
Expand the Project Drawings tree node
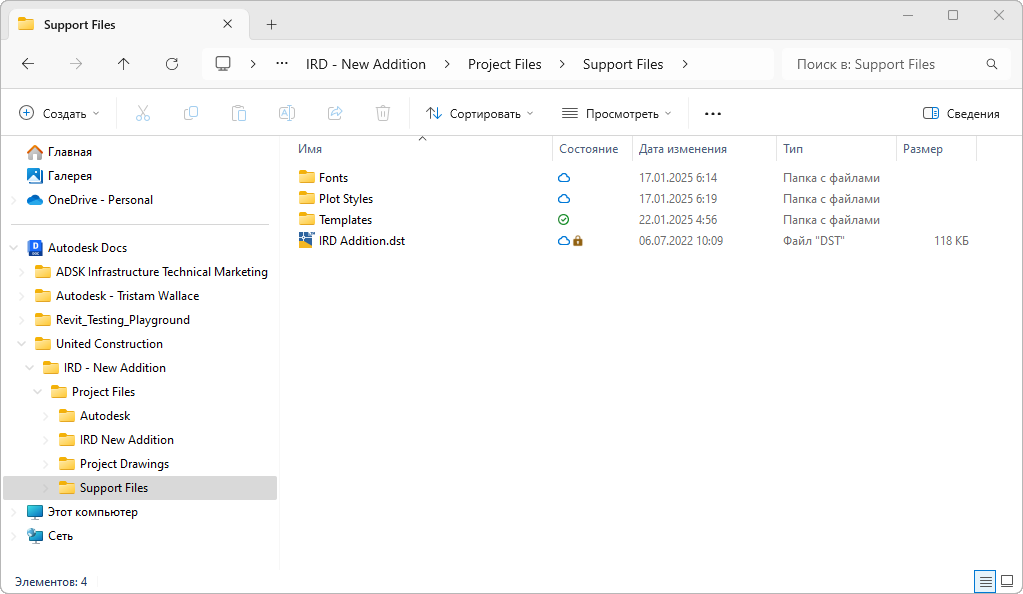pos(46,464)
